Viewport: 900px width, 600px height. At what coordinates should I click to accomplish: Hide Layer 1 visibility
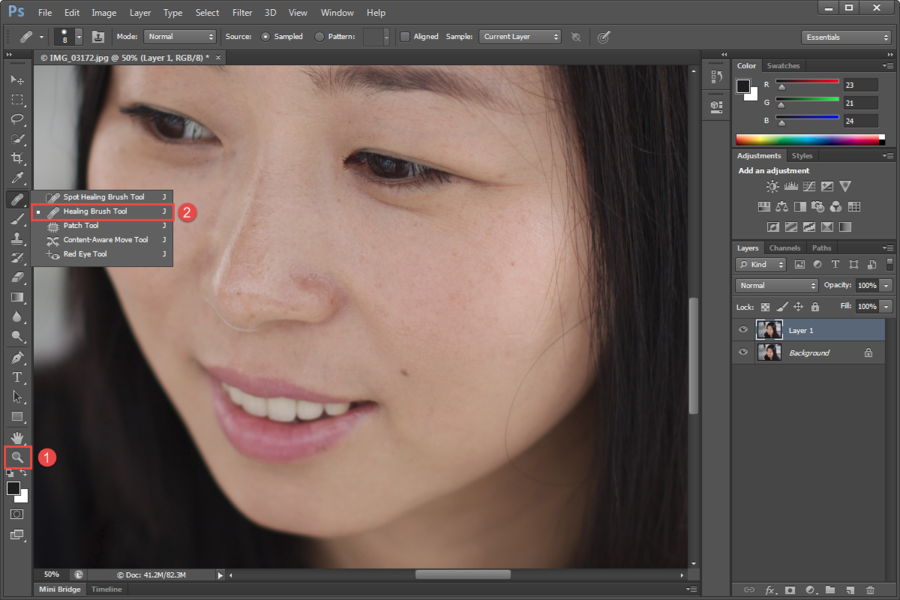coord(743,330)
